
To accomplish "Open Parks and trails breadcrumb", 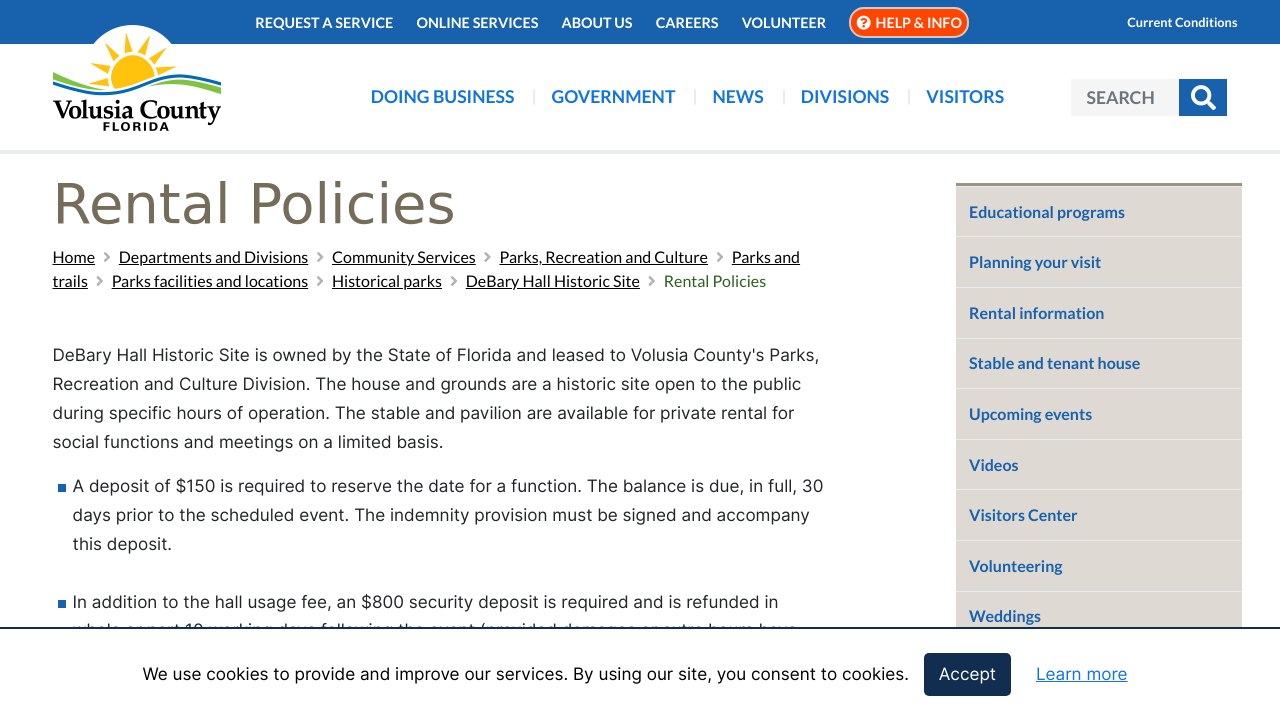I will [x=766, y=257].
